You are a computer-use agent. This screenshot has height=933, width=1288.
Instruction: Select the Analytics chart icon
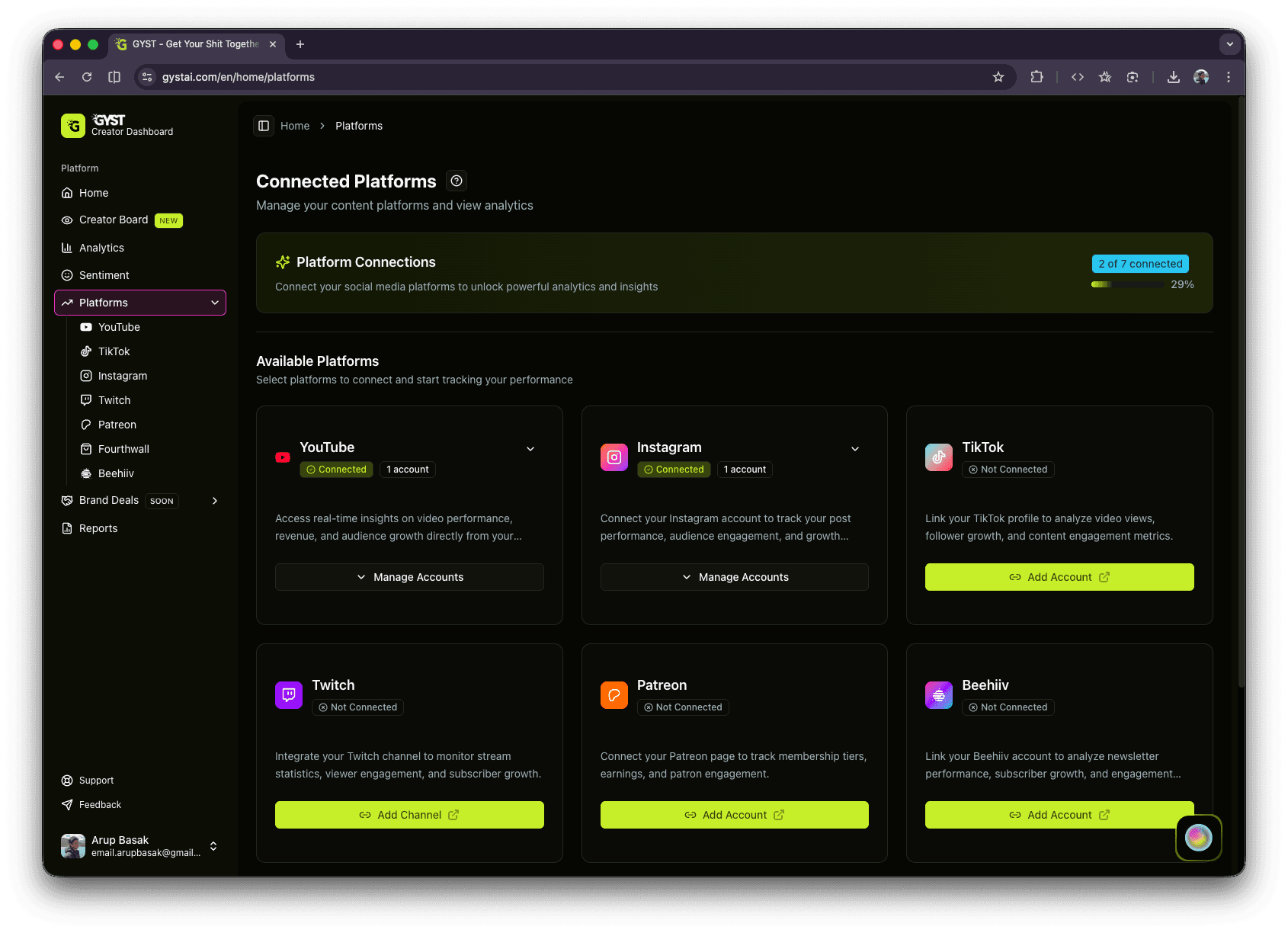[x=68, y=248]
